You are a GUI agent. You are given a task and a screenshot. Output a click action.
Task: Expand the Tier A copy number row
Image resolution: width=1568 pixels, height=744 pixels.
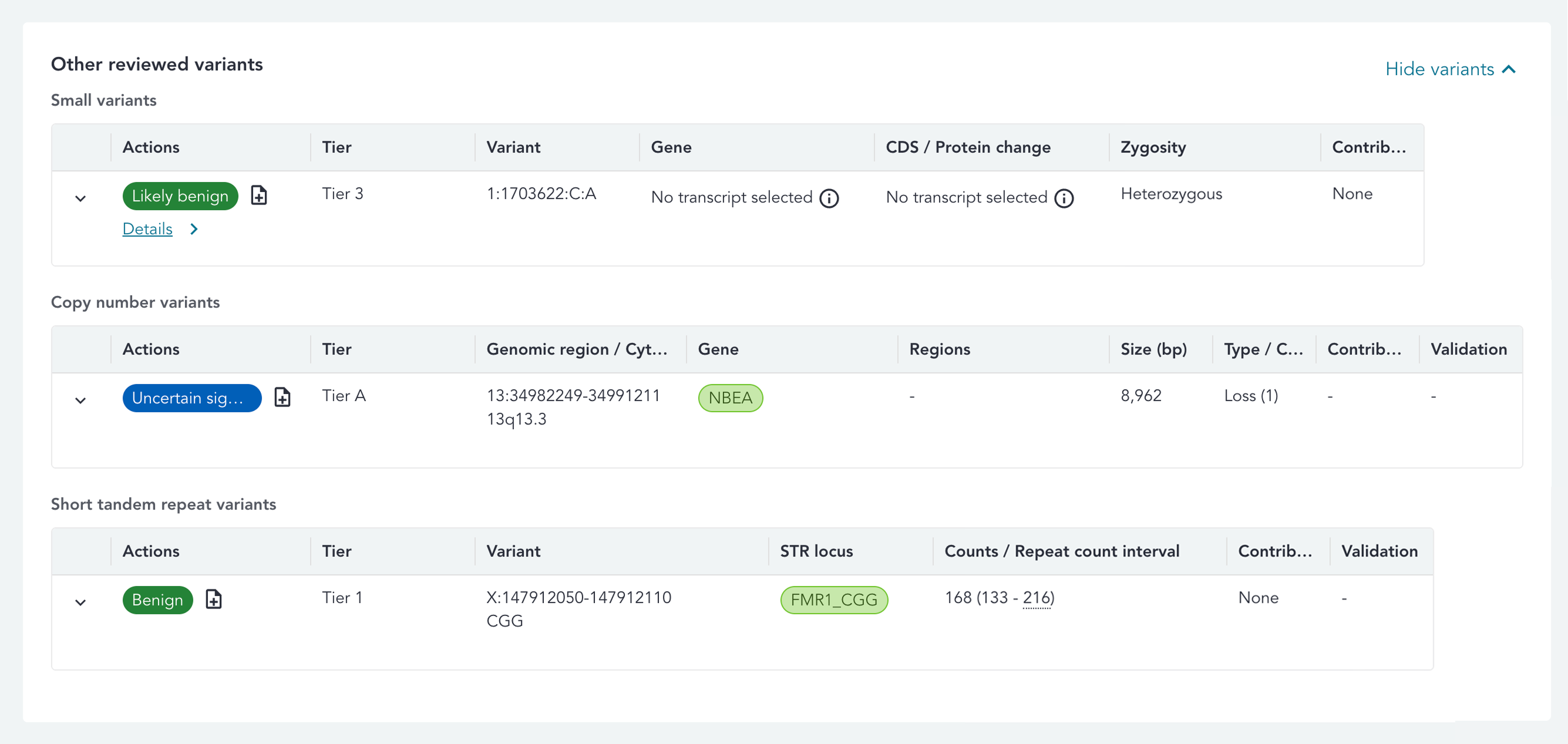pos(80,400)
